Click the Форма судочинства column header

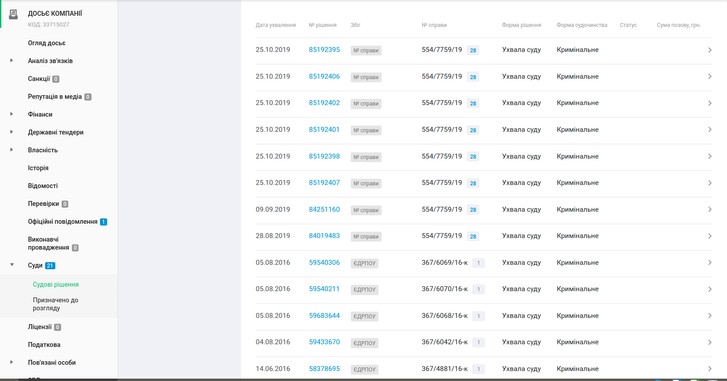tap(582, 25)
